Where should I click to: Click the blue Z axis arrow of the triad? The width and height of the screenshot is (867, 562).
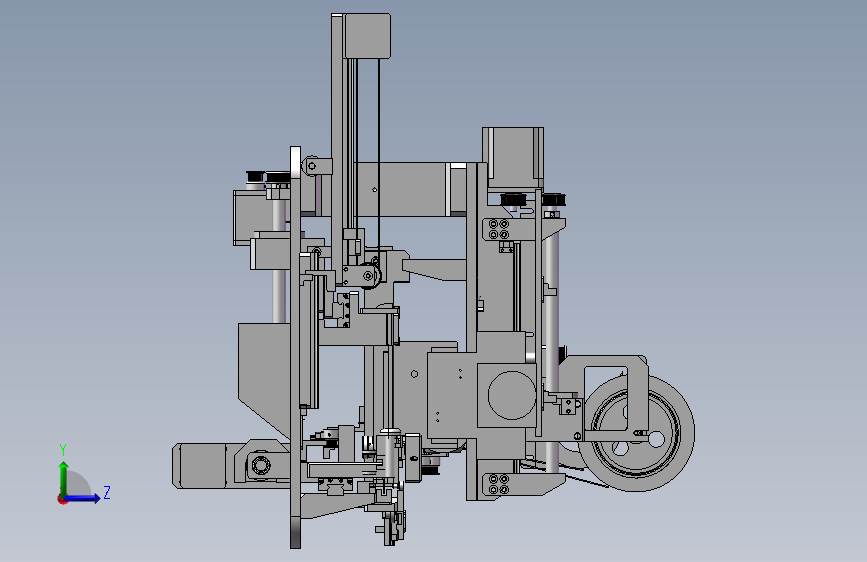coord(83,498)
